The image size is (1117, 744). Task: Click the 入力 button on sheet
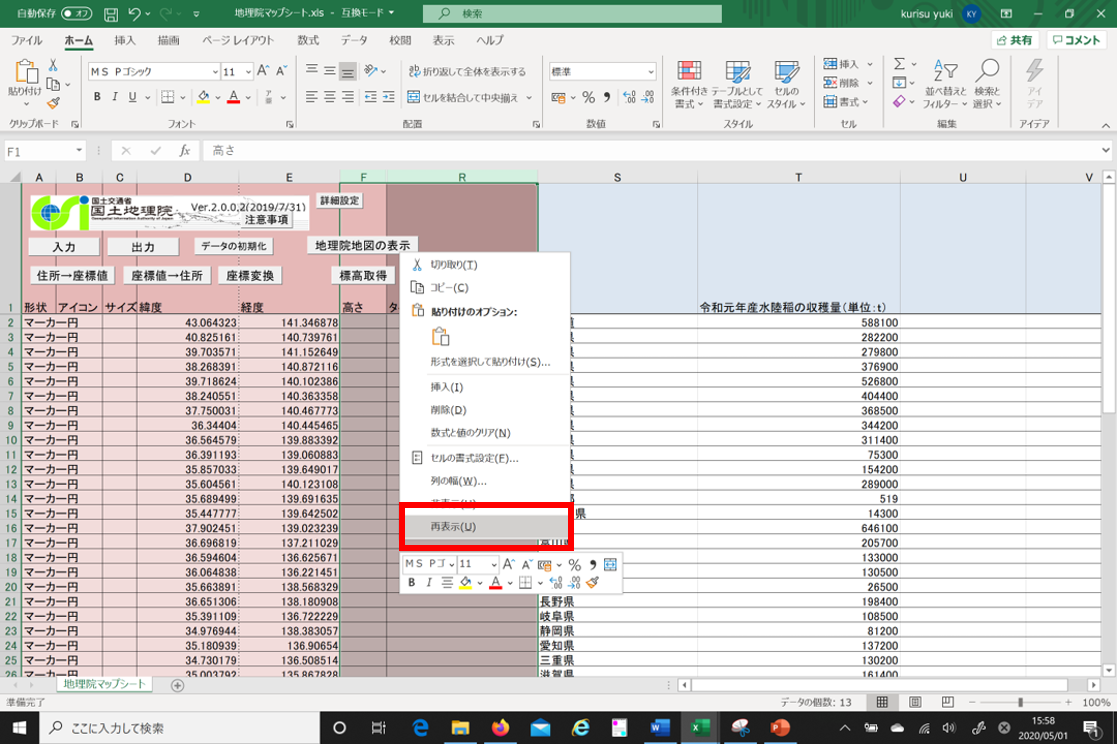tap(64, 247)
